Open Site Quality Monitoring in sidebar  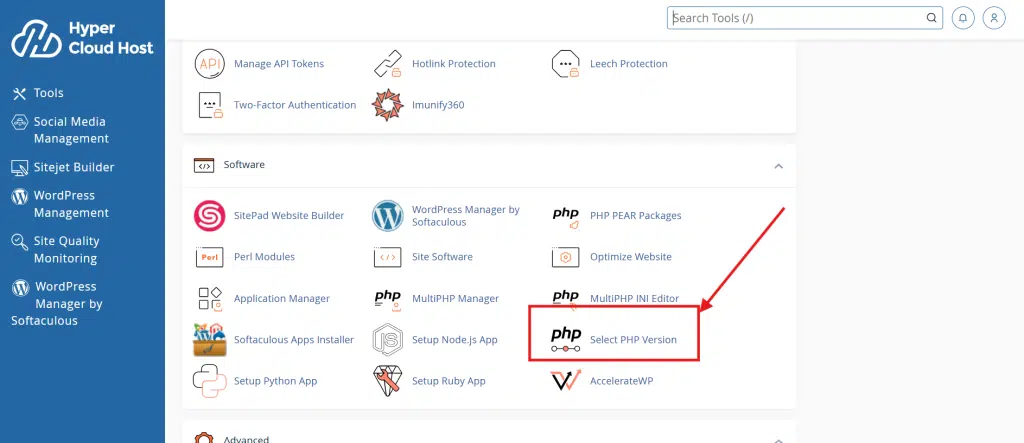click(x=55, y=250)
